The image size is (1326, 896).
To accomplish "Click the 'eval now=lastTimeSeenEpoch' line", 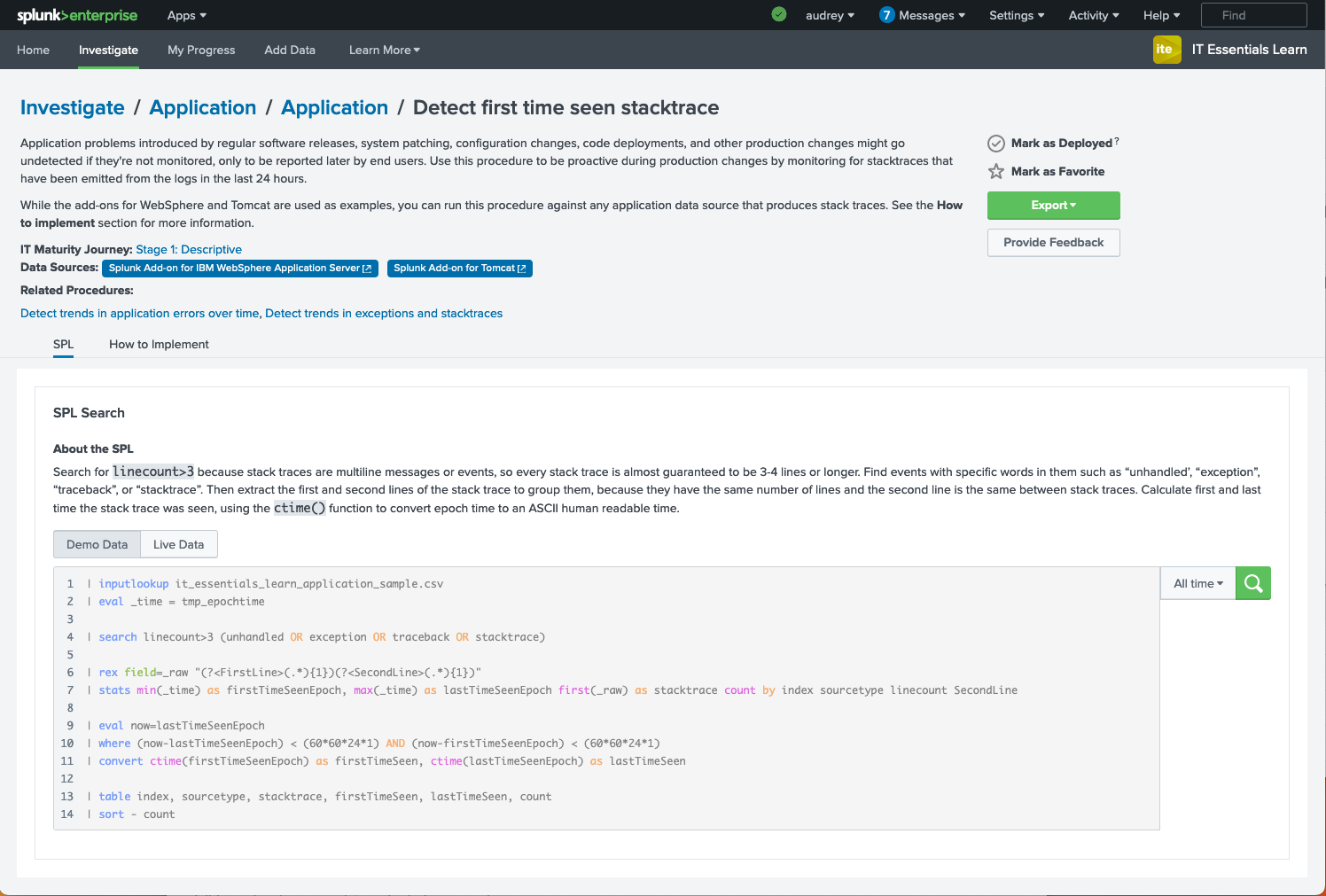I will click(x=176, y=726).
